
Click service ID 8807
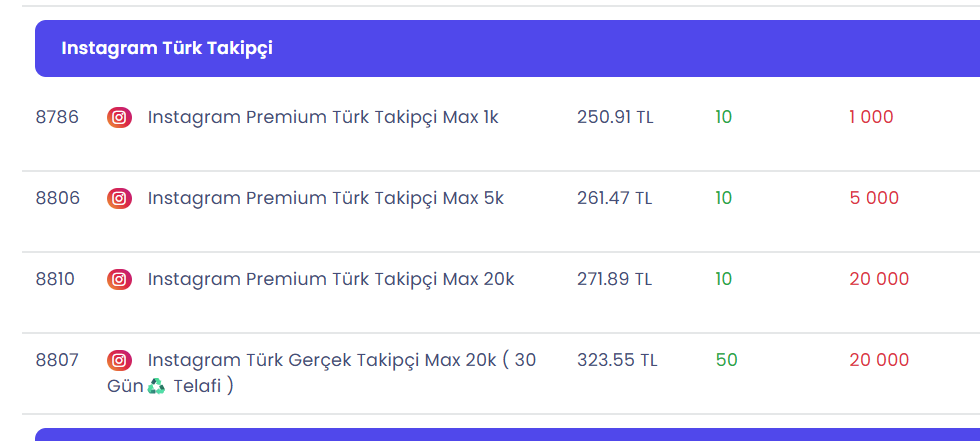coord(58,360)
